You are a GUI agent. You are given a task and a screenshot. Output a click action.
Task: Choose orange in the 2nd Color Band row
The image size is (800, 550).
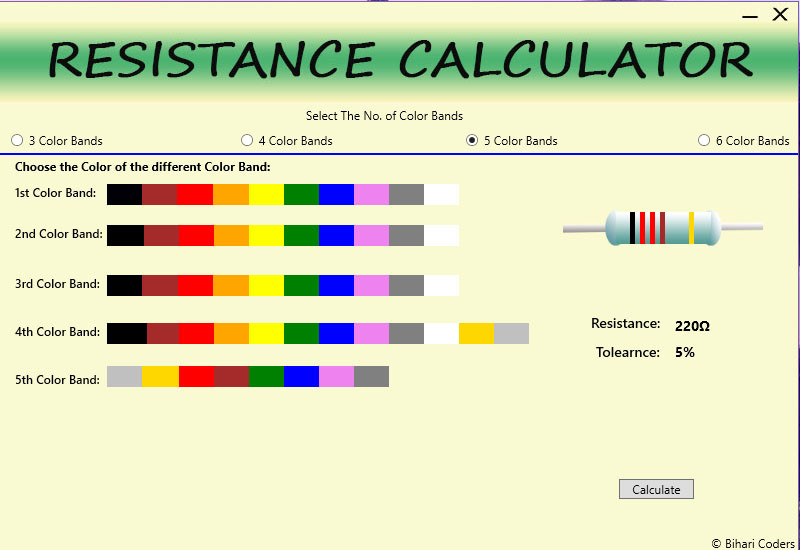pyautogui.click(x=232, y=235)
